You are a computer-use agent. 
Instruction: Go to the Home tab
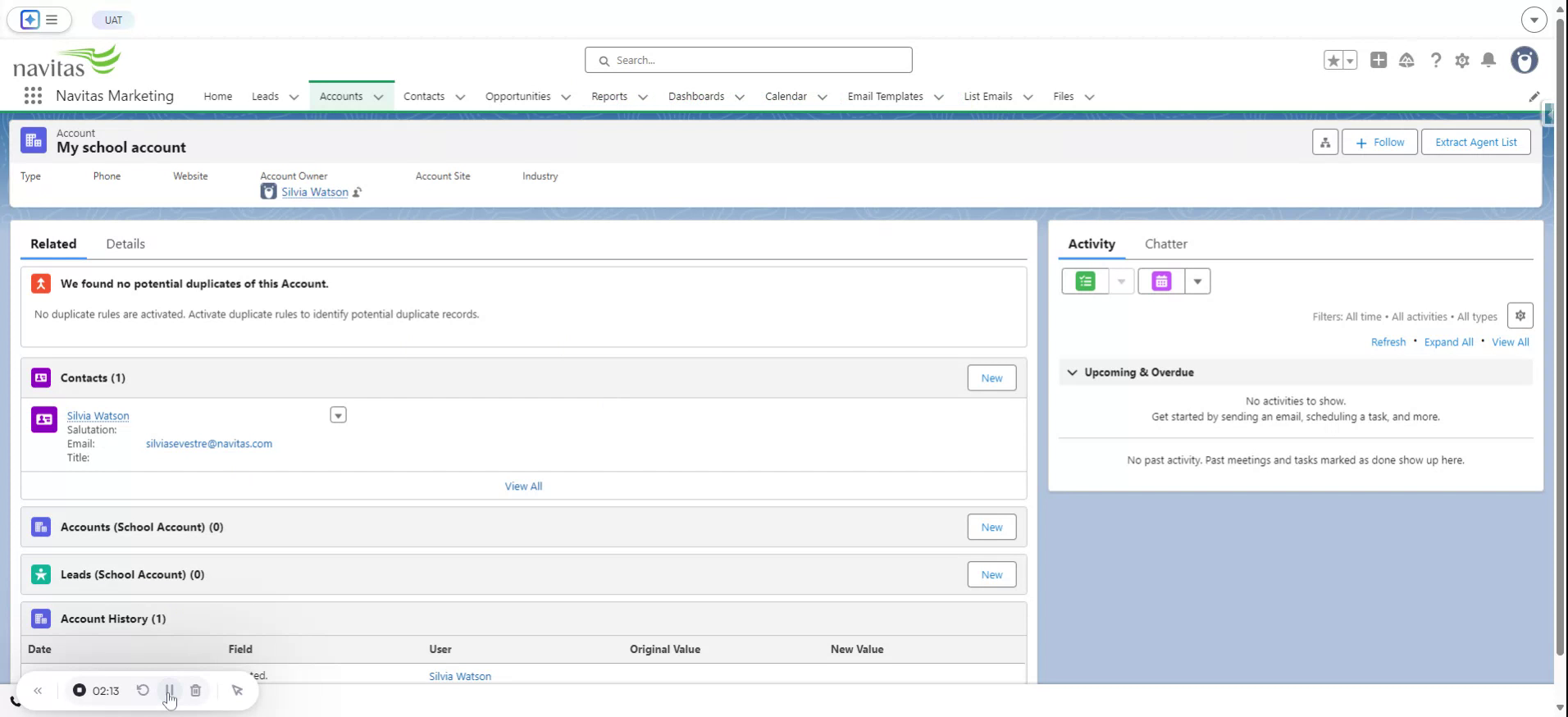(x=217, y=96)
